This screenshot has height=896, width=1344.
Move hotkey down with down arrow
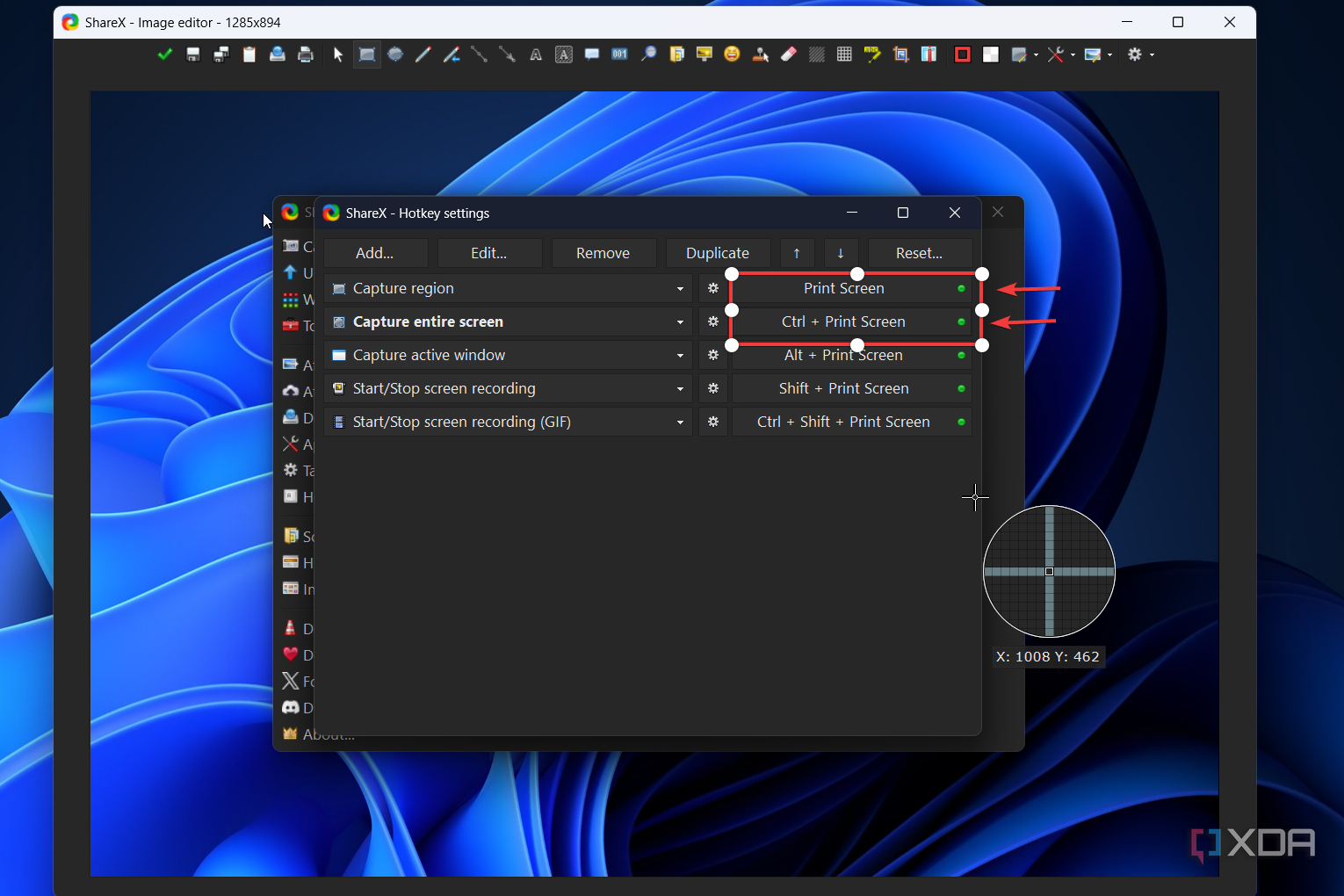click(841, 253)
